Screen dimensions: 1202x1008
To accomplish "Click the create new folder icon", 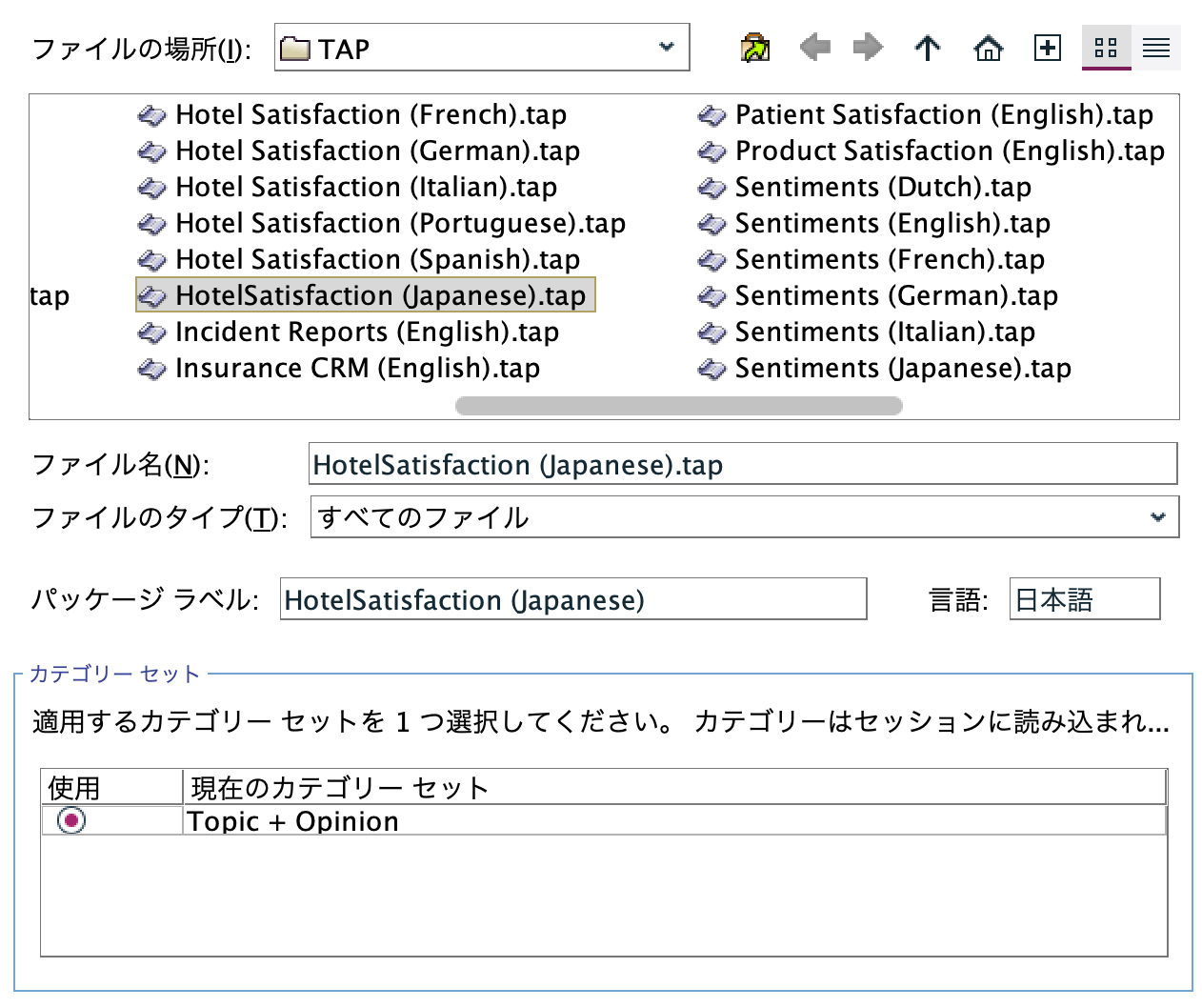I will point(1047,47).
